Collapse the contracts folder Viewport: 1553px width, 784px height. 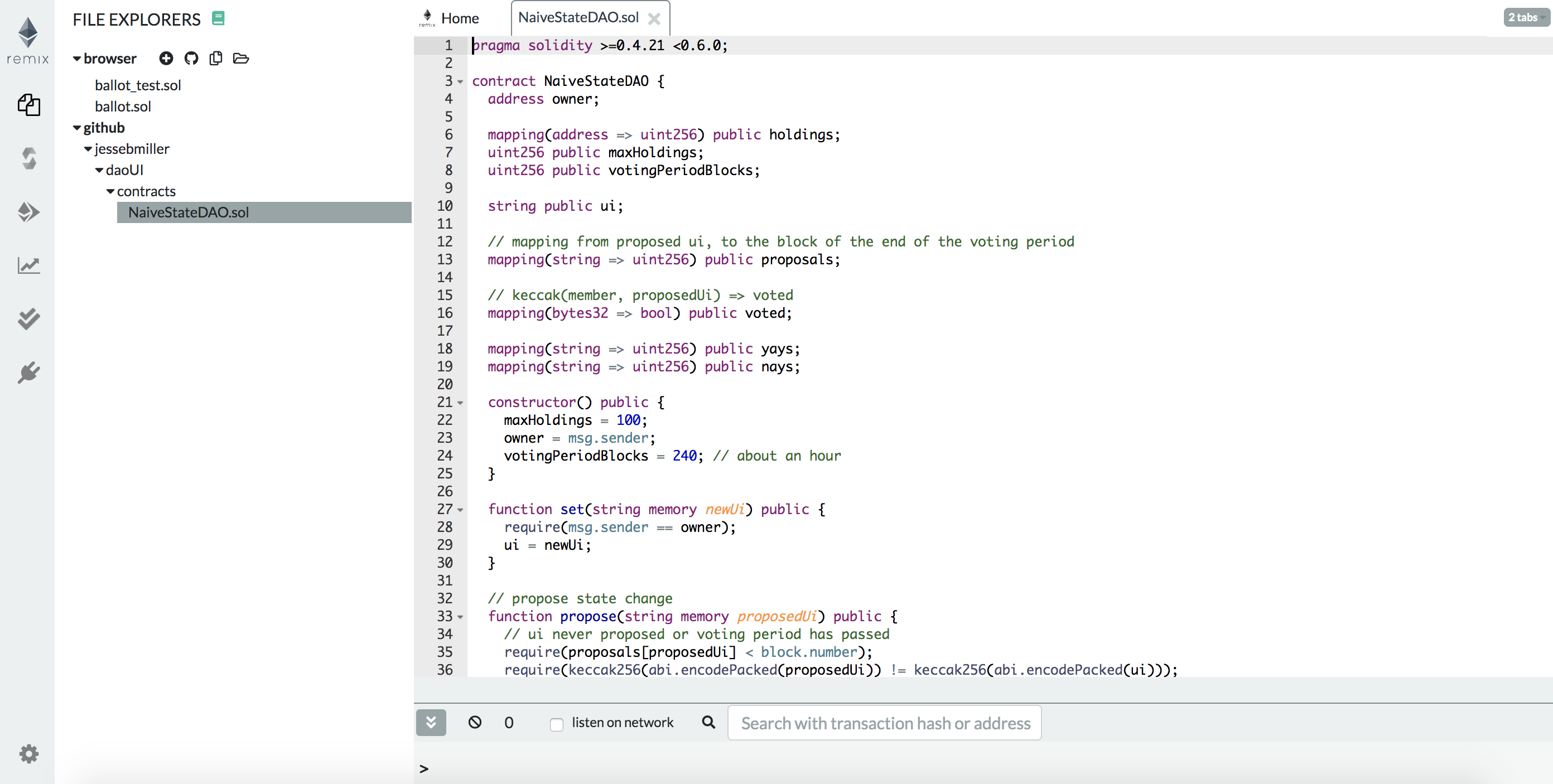(x=110, y=192)
